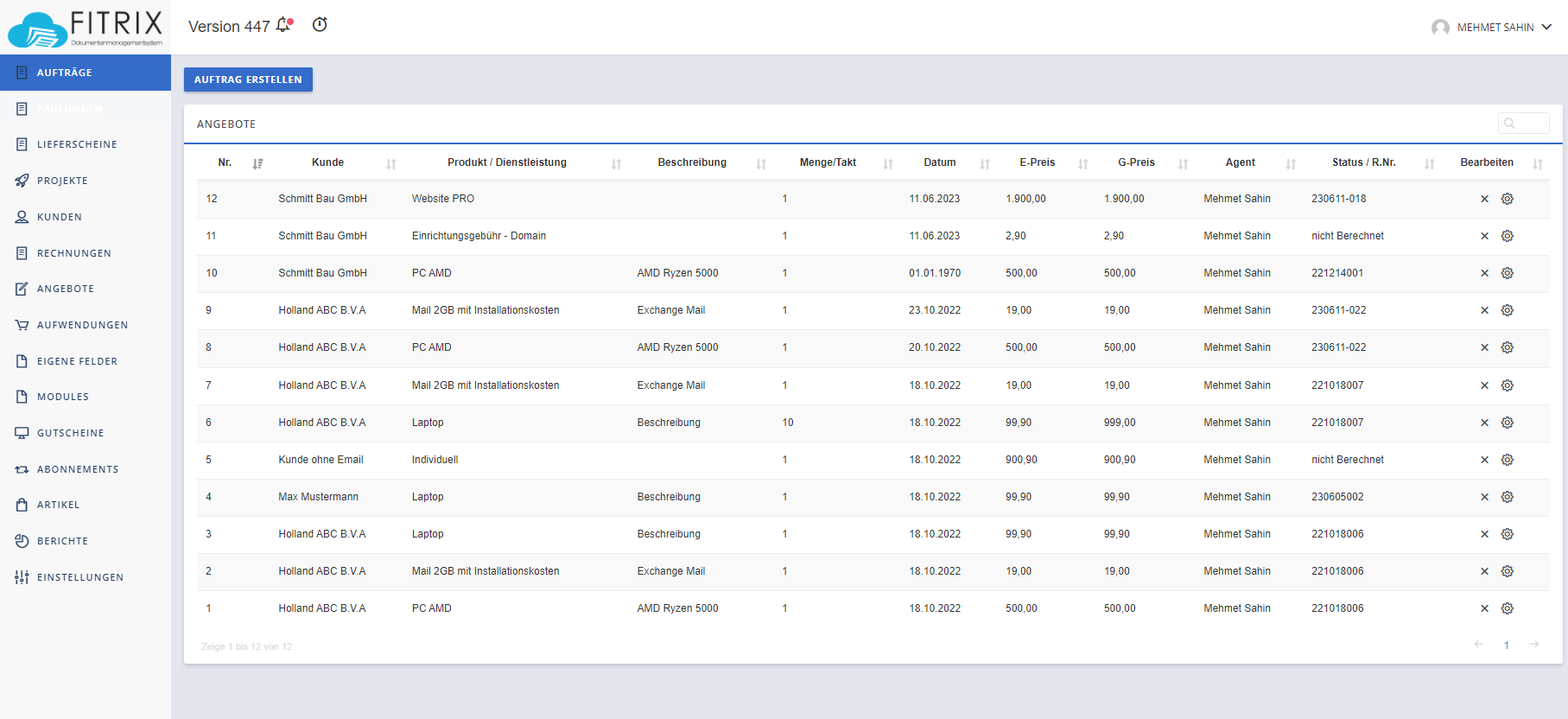Open gear settings for row 11
The image size is (1568, 719).
1508,236
